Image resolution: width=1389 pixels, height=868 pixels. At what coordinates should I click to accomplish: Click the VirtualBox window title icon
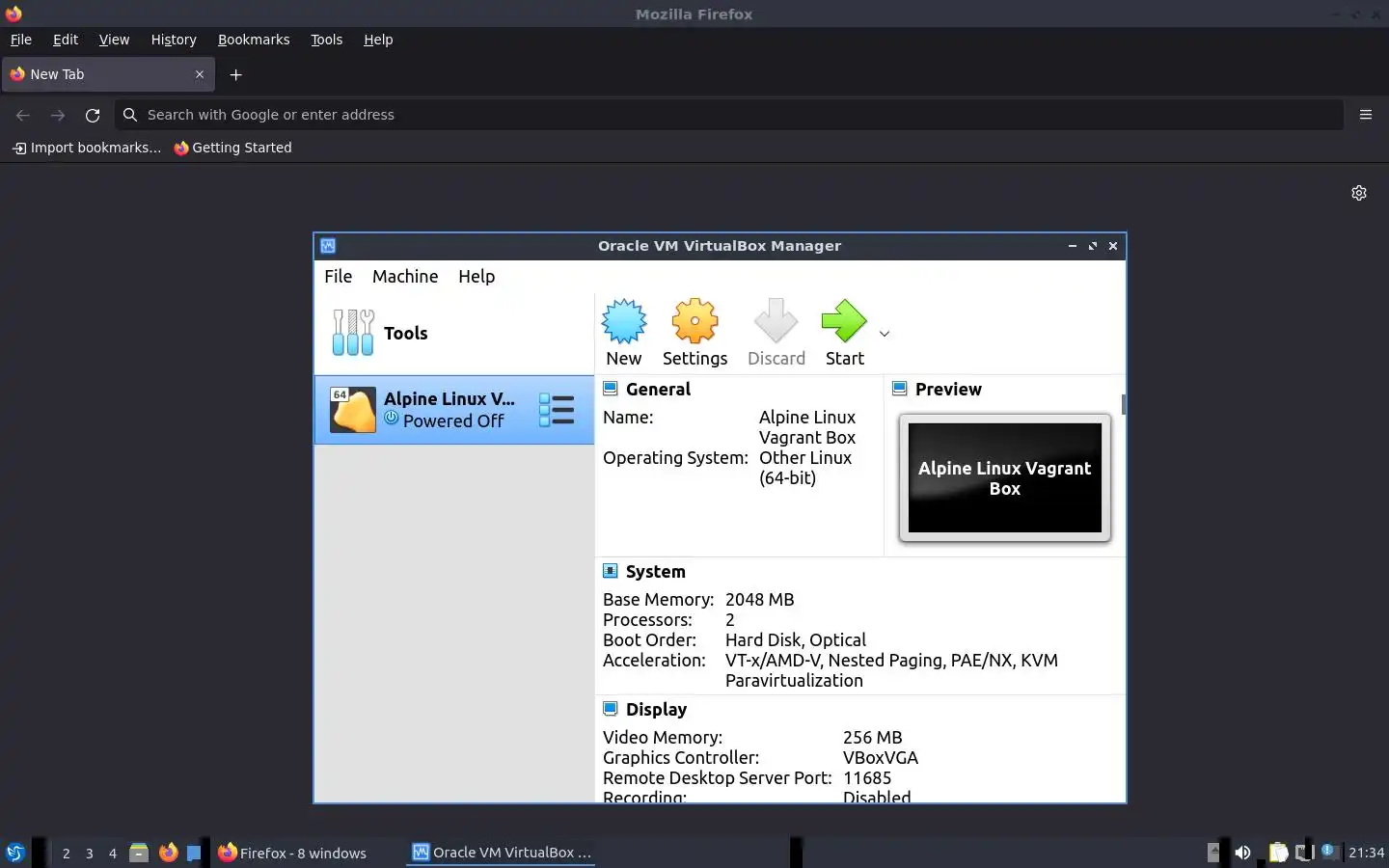tap(328, 246)
